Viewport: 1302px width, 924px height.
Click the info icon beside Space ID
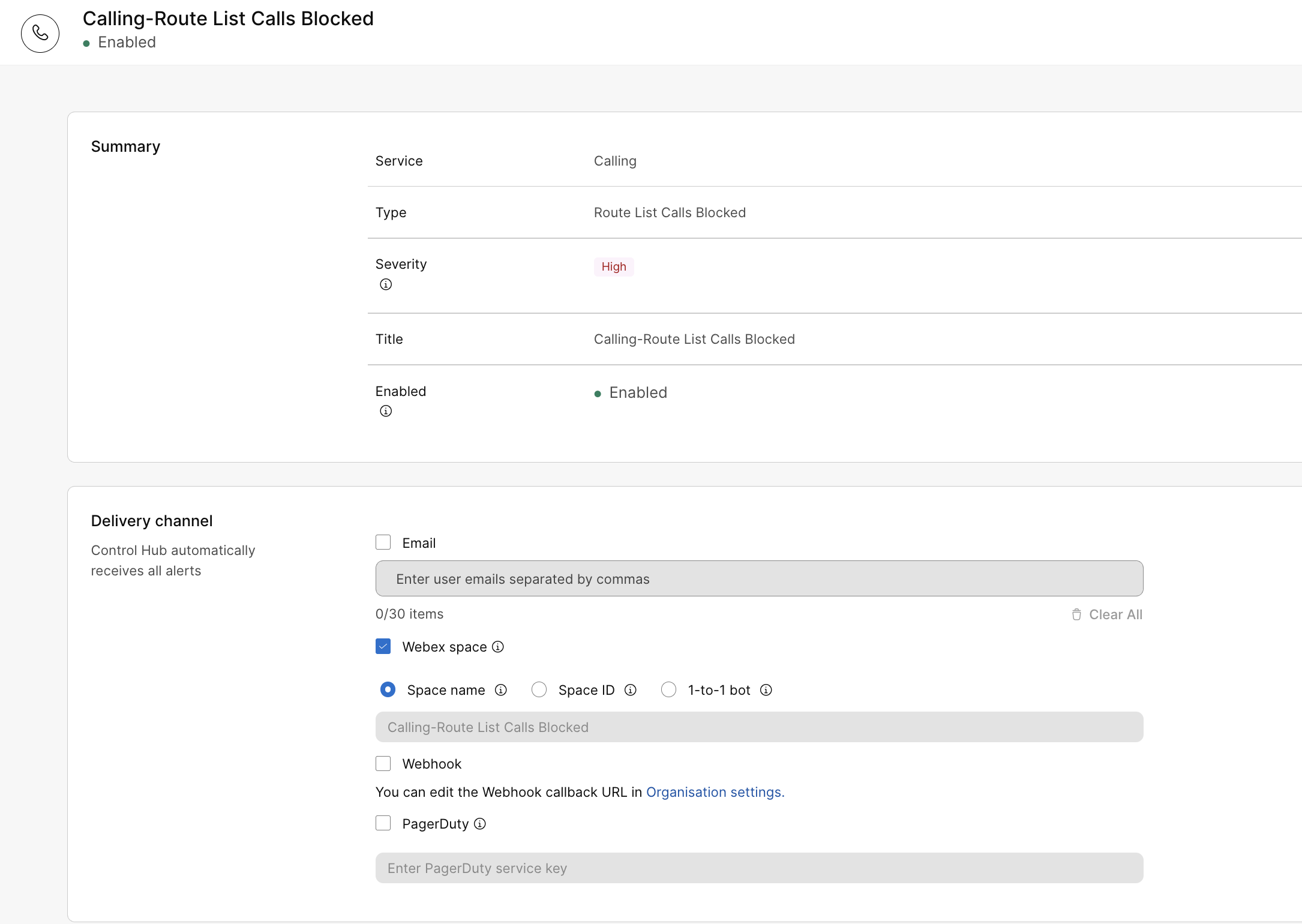(631, 690)
